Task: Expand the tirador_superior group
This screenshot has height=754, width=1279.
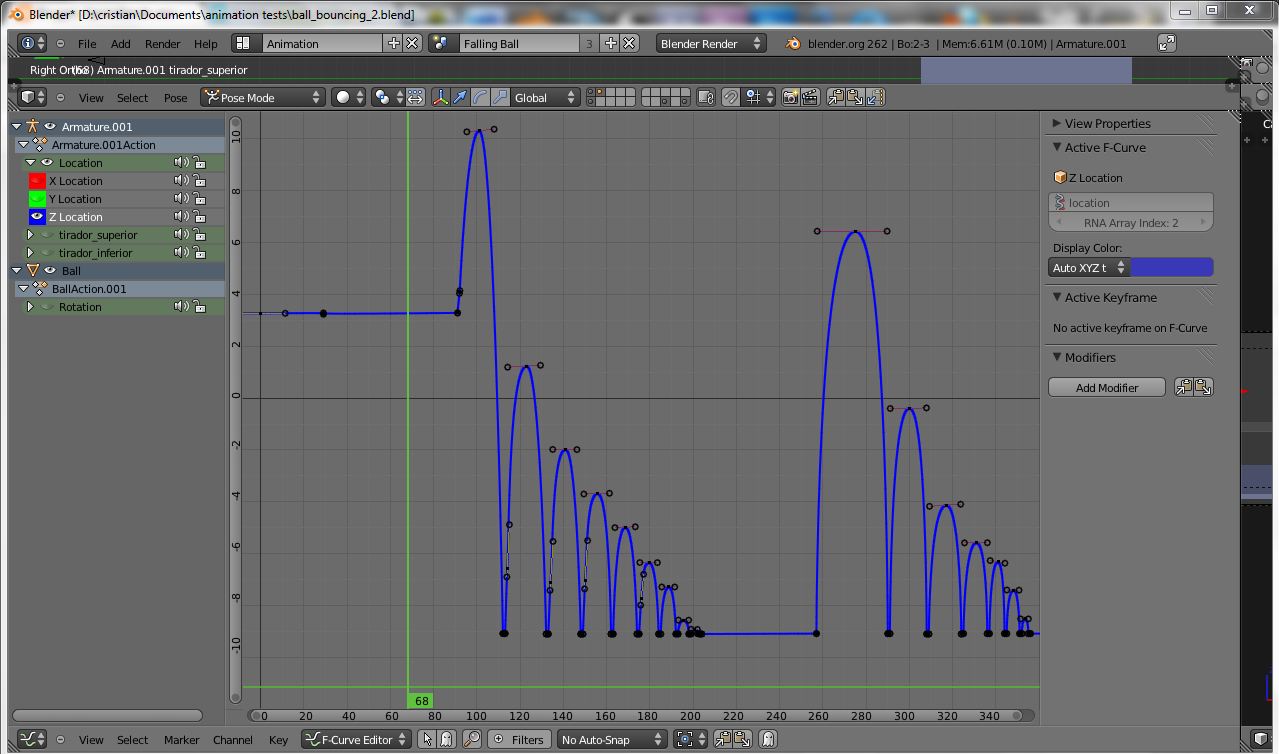Action: pyautogui.click(x=30, y=235)
